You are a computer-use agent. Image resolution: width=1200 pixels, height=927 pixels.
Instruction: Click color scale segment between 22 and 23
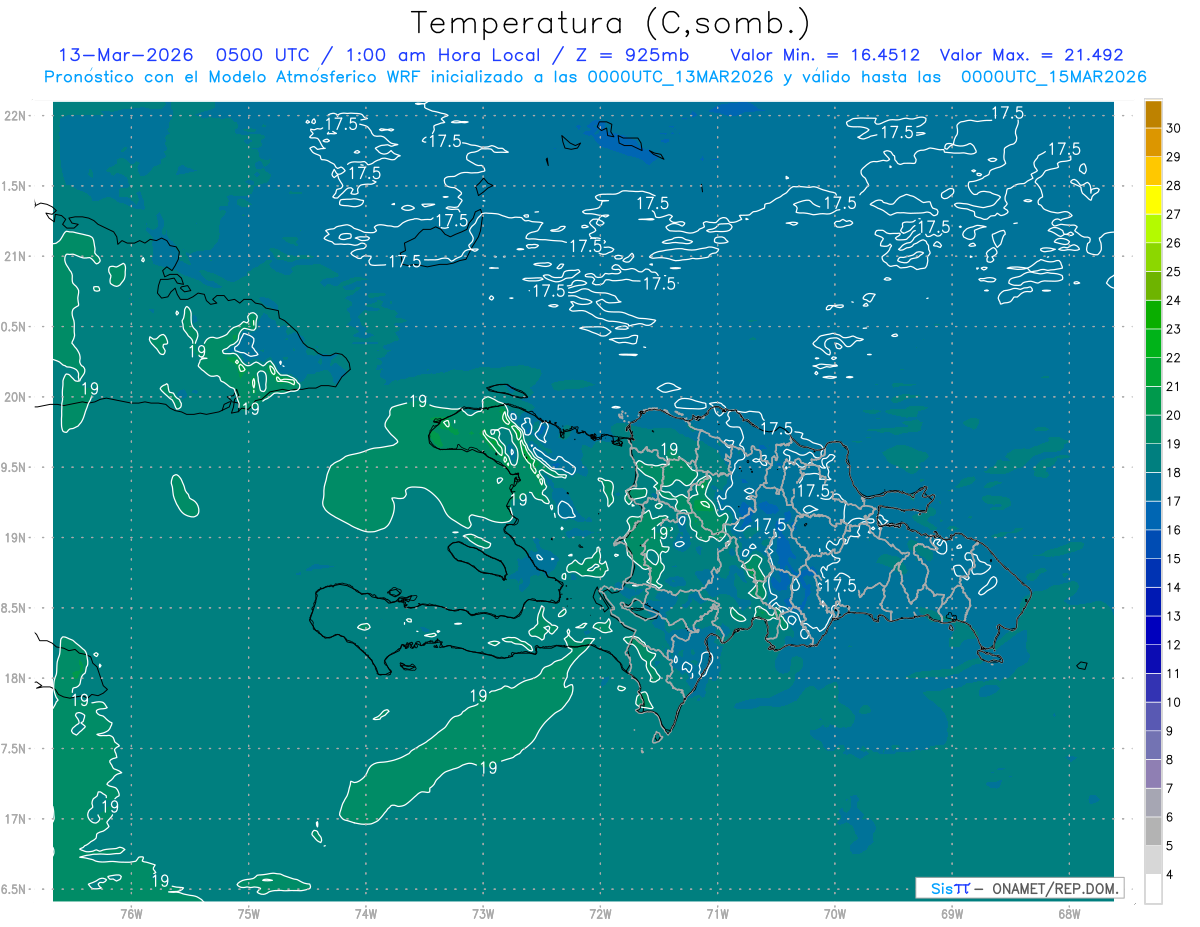click(1153, 344)
